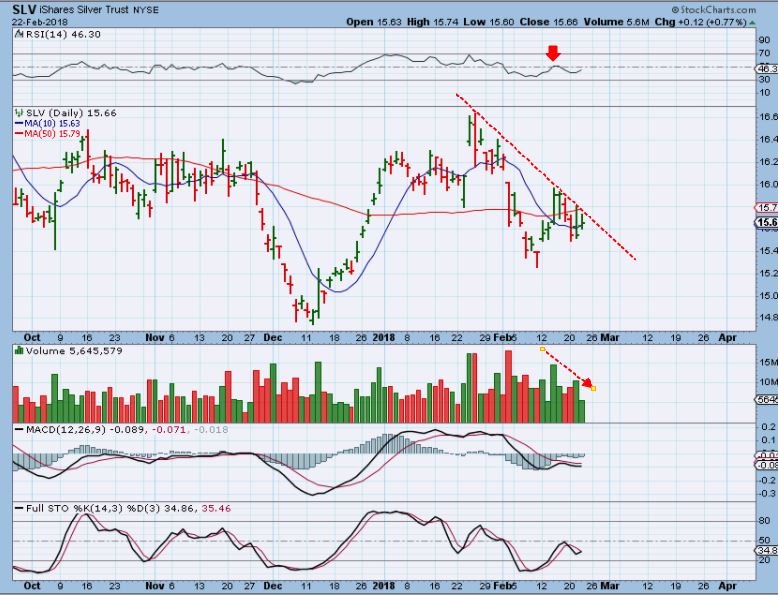Click the 10M volume axis label
Image resolution: width=778 pixels, height=595 pixels.
click(x=768, y=382)
